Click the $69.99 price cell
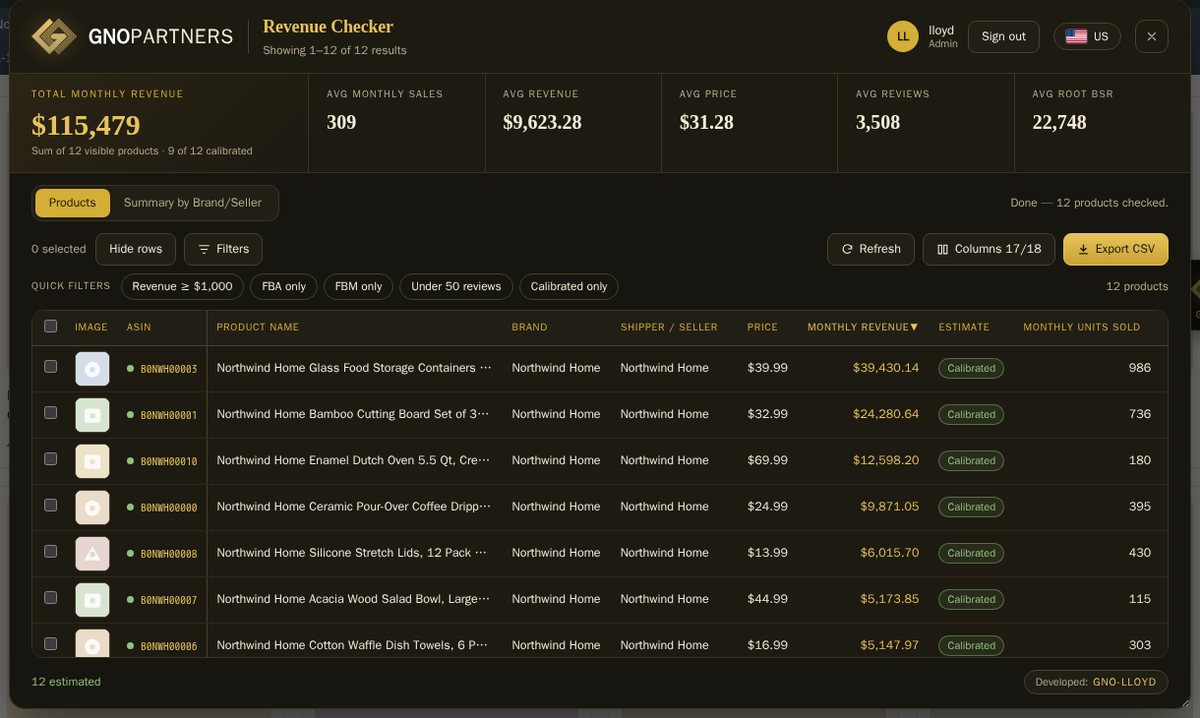The image size is (1200, 718). pos(767,460)
